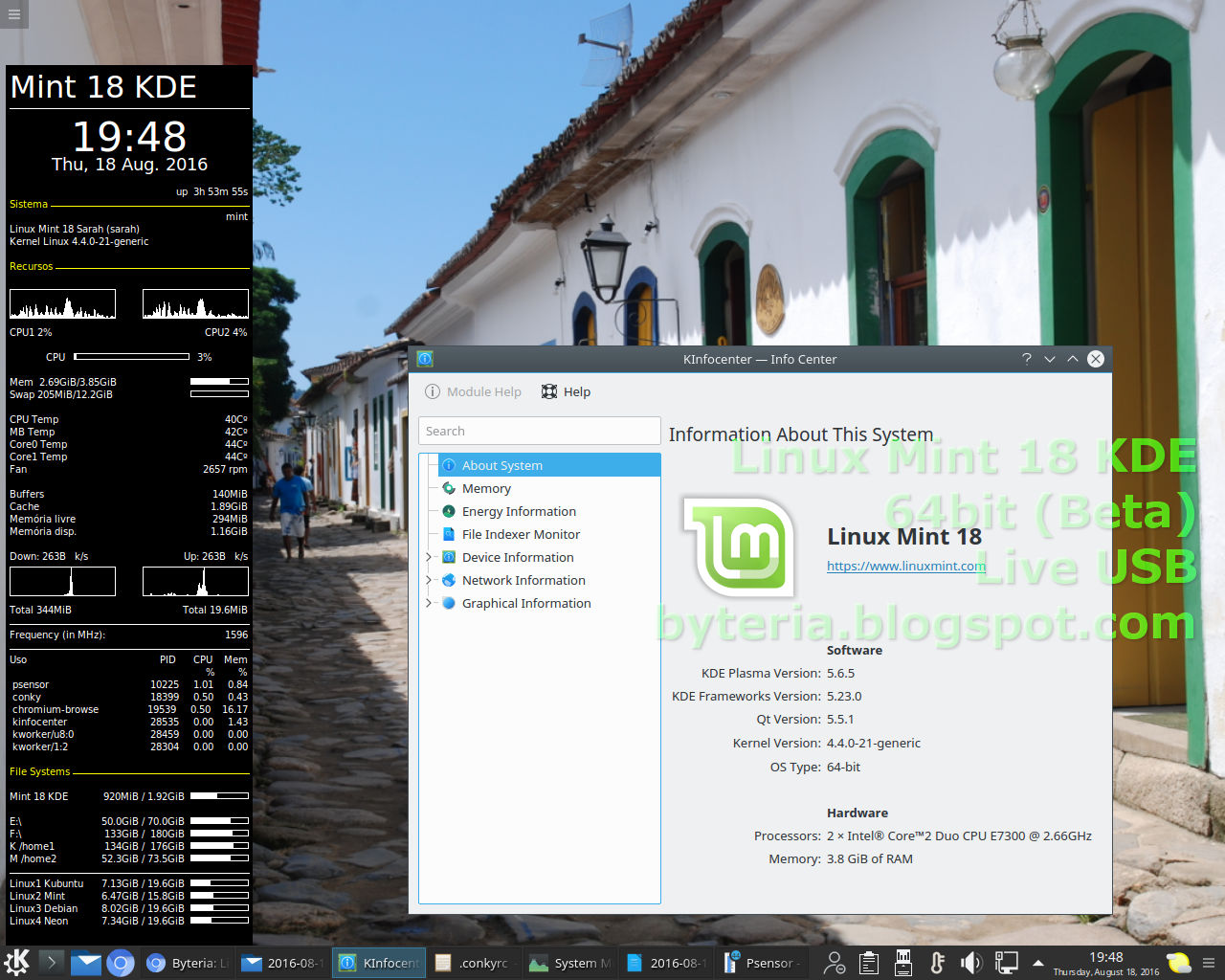
Task: Open the KDE application launcher menu
Action: [16, 962]
